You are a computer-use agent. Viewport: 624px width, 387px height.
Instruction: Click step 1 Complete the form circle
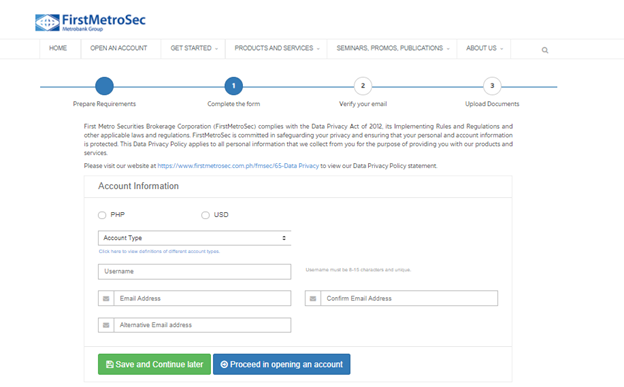point(234,86)
